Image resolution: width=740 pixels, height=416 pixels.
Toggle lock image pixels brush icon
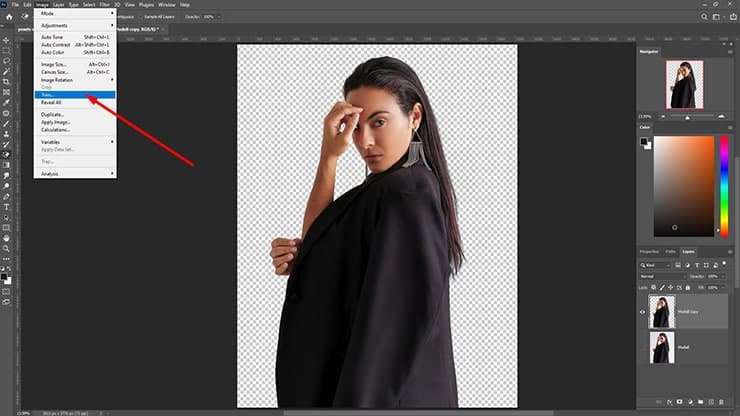pyautogui.click(x=662, y=287)
